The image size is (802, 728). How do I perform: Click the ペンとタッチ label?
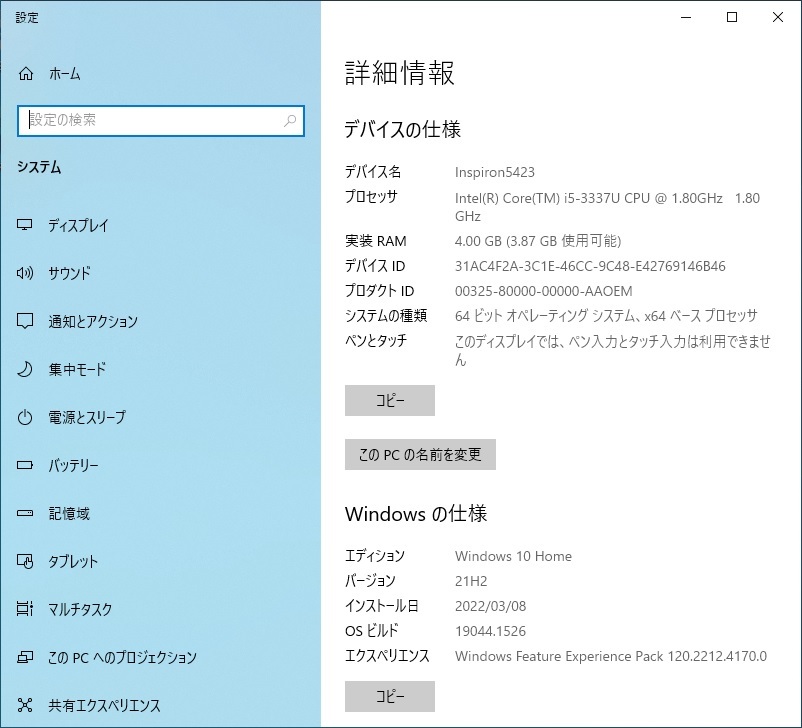tap(376, 341)
